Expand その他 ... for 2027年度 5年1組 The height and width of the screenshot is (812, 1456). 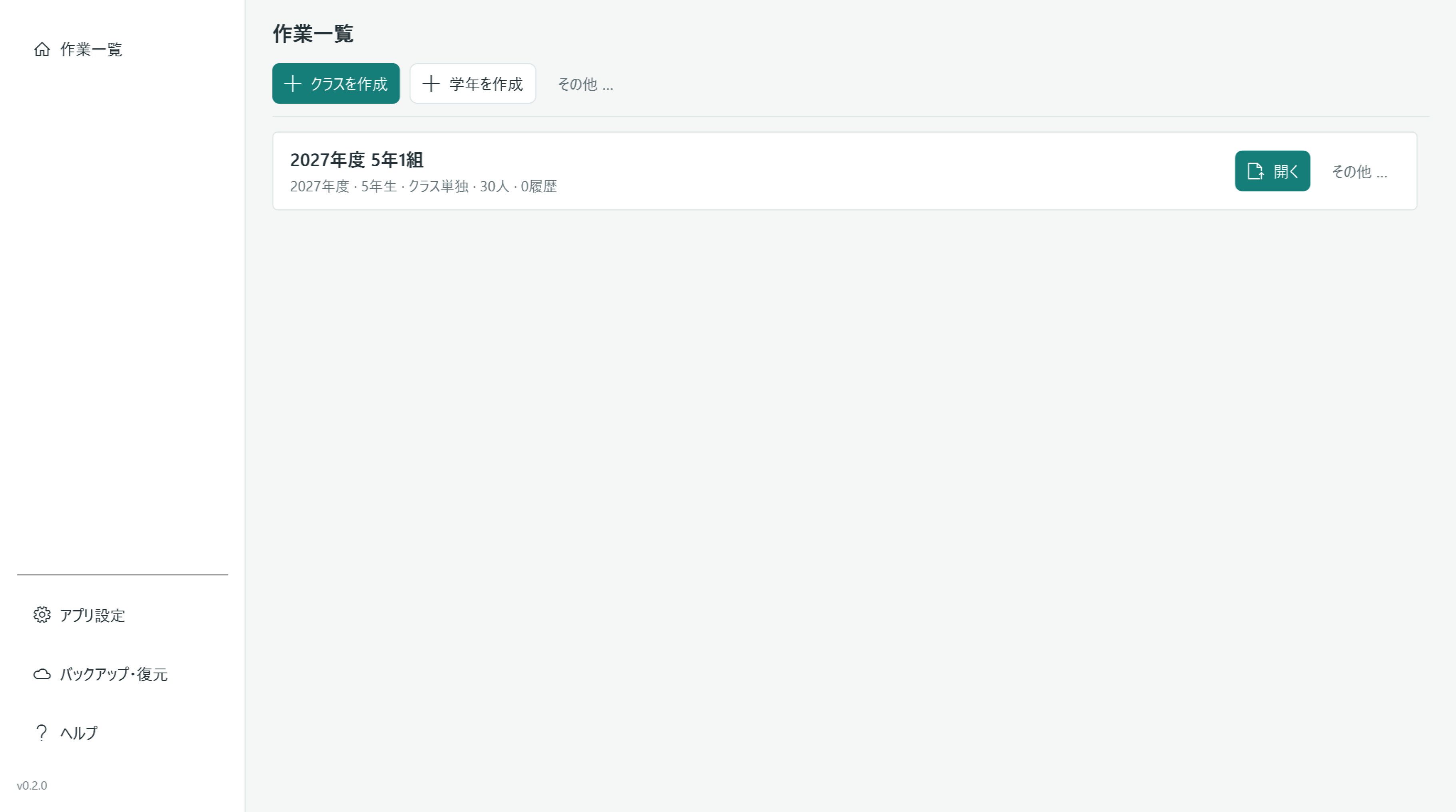point(1359,171)
